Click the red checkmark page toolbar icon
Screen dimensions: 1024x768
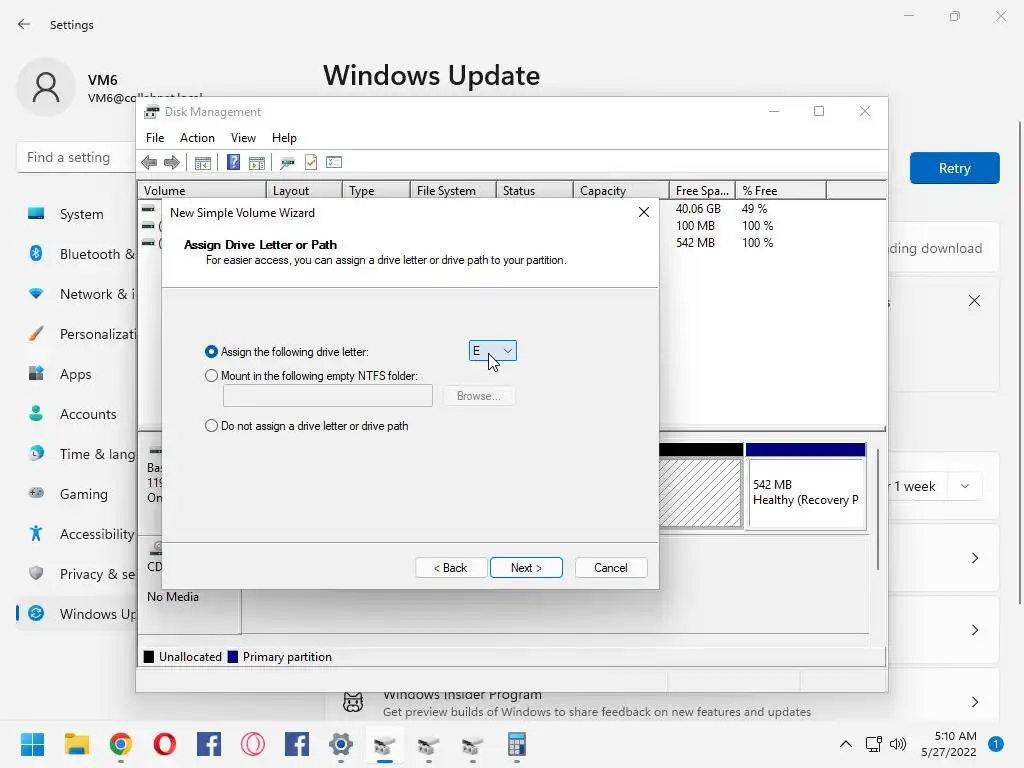311,162
